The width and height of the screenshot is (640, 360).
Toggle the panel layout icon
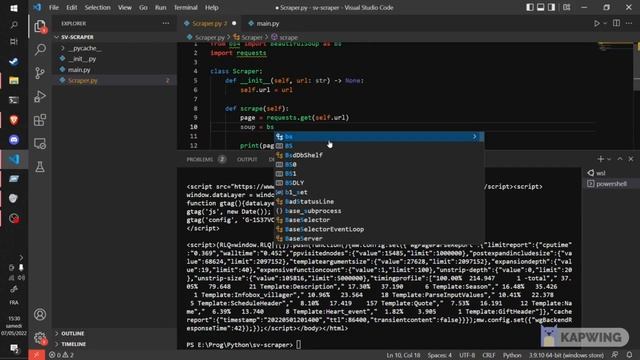coord(540,7)
